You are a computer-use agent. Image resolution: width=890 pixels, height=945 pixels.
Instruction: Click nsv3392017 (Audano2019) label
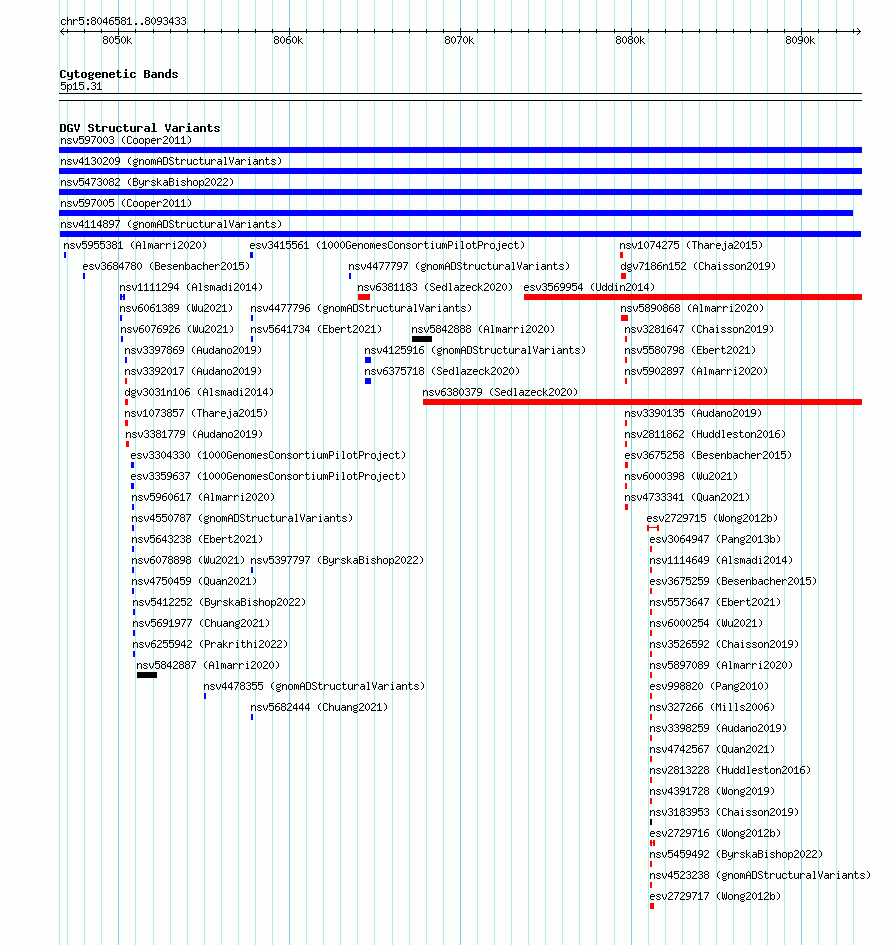click(193, 372)
